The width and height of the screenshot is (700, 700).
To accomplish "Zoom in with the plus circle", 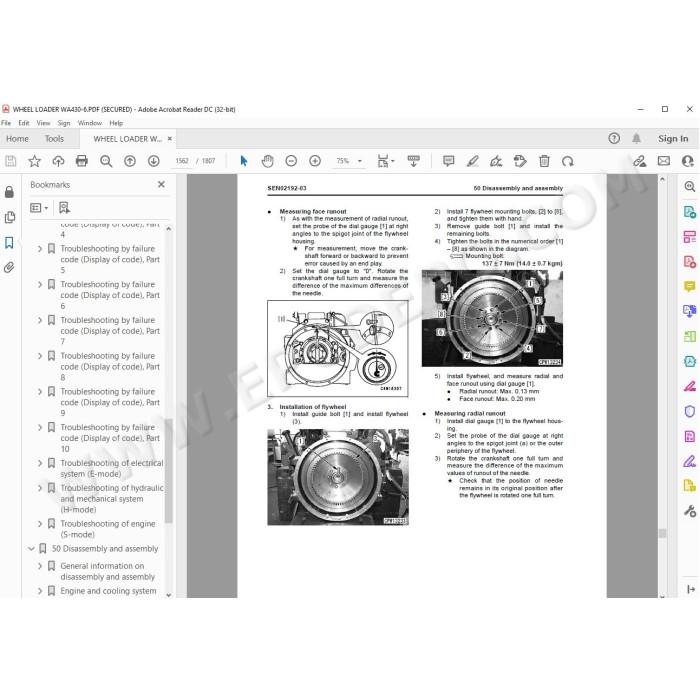I will pos(315,161).
